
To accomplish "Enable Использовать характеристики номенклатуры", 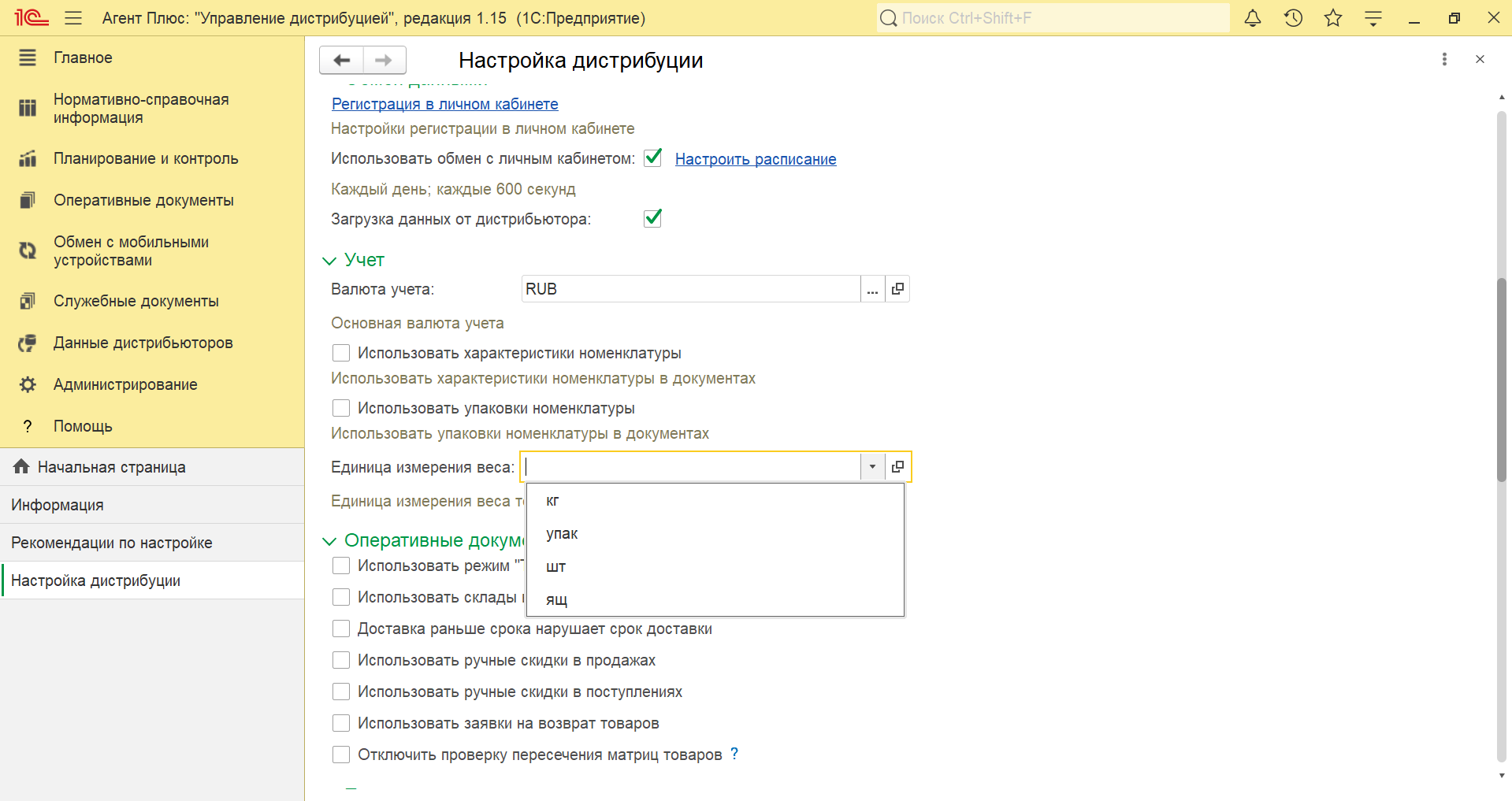I will pos(341,353).
